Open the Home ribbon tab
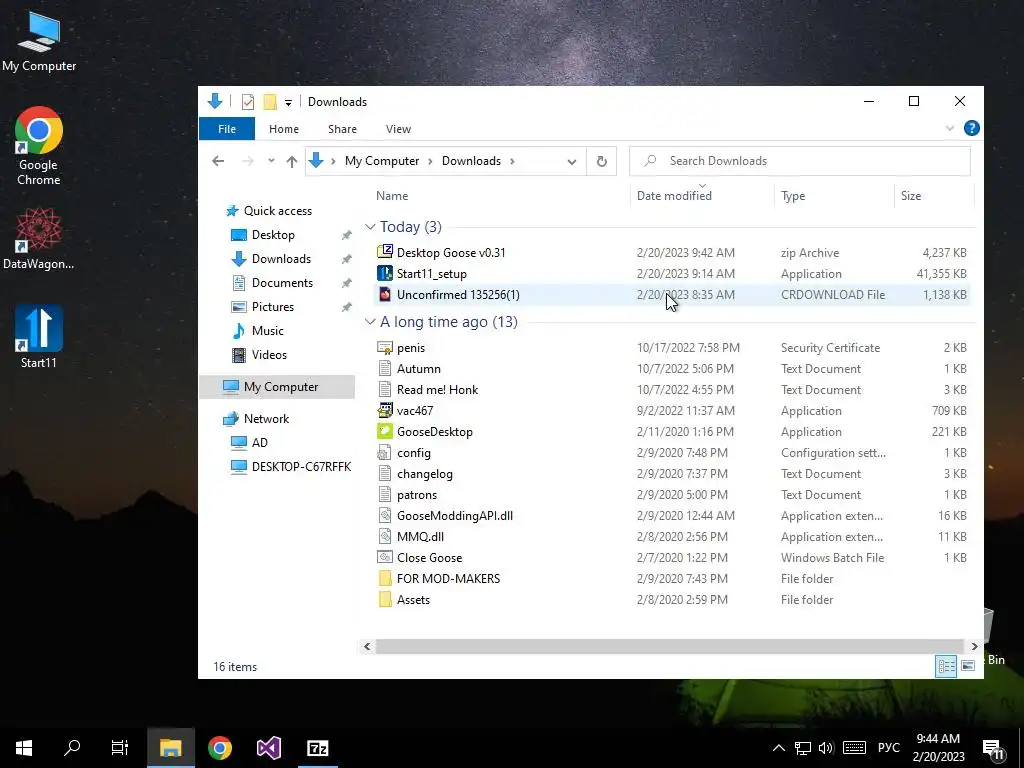The height and width of the screenshot is (768, 1024). pyautogui.click(x=283, y=129)
